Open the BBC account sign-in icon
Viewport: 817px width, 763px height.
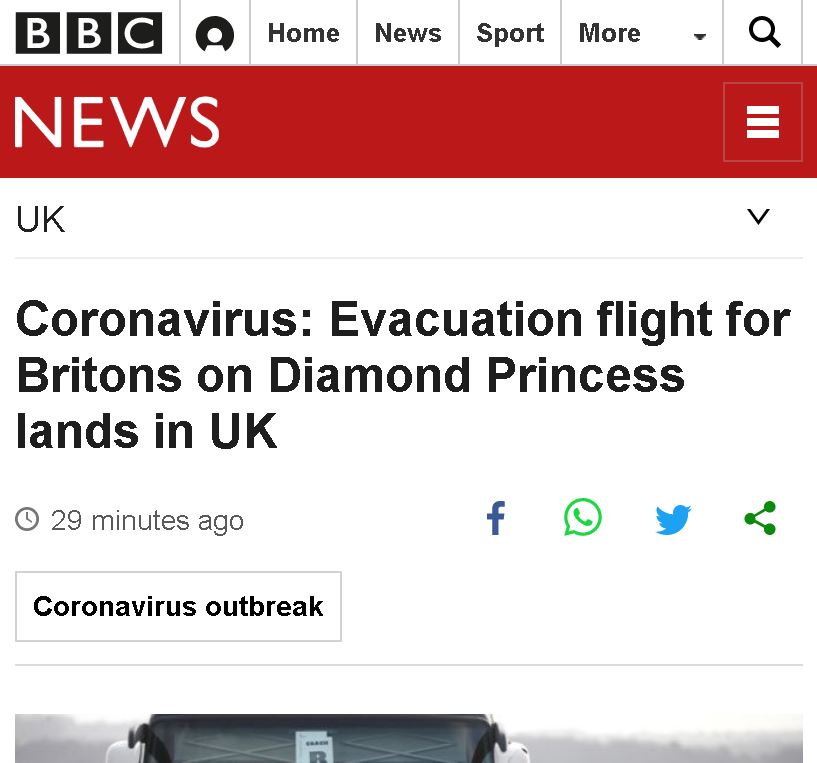215,35
